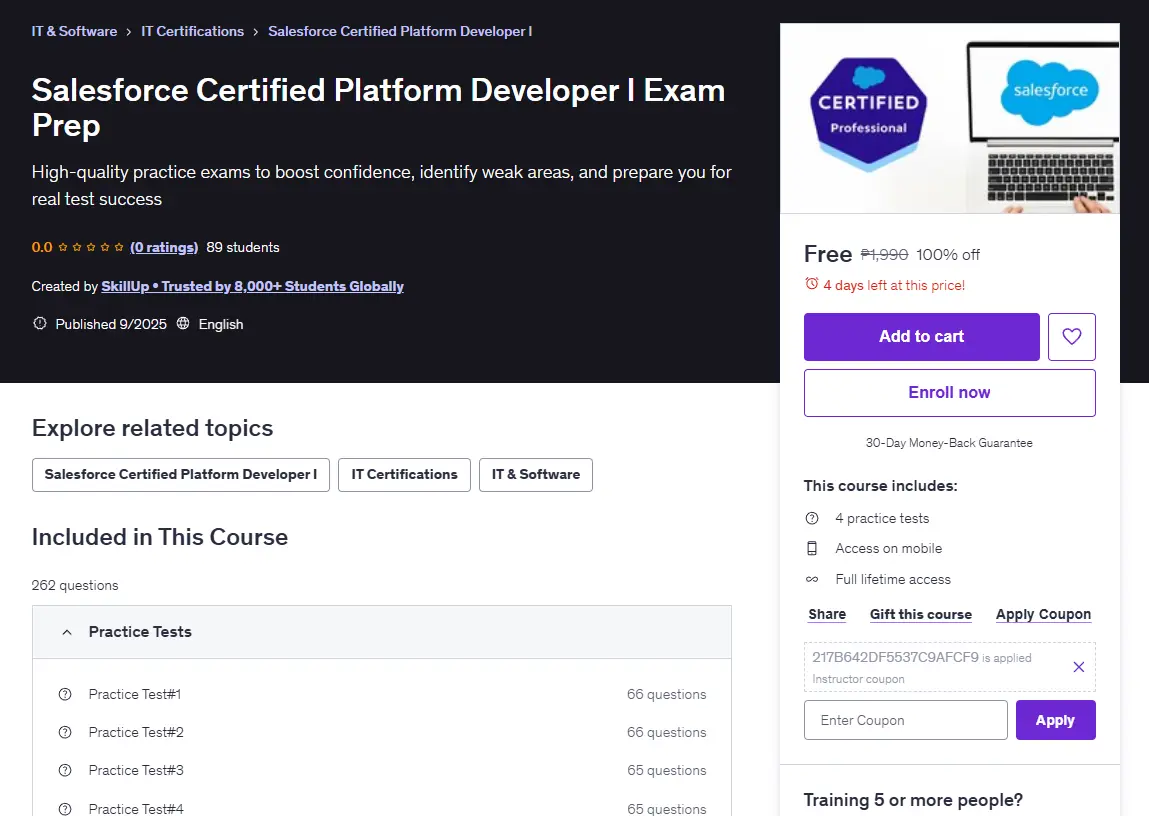Screen dimensions: 1149x816
Task: Click the Share link
Action: [x=827, y=614]
